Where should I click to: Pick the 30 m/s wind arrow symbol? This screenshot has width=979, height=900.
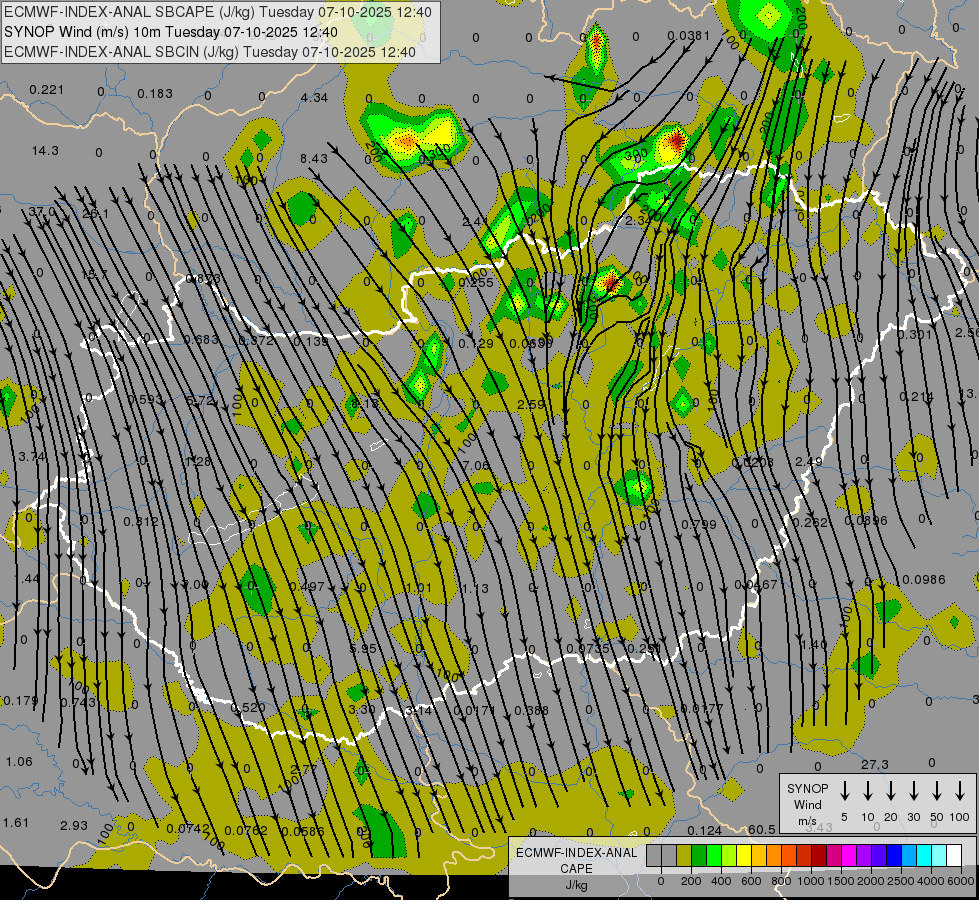(914, 791)
